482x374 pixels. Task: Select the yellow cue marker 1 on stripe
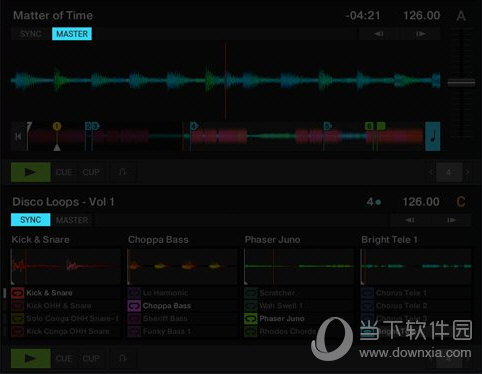(x=57, y=126)
